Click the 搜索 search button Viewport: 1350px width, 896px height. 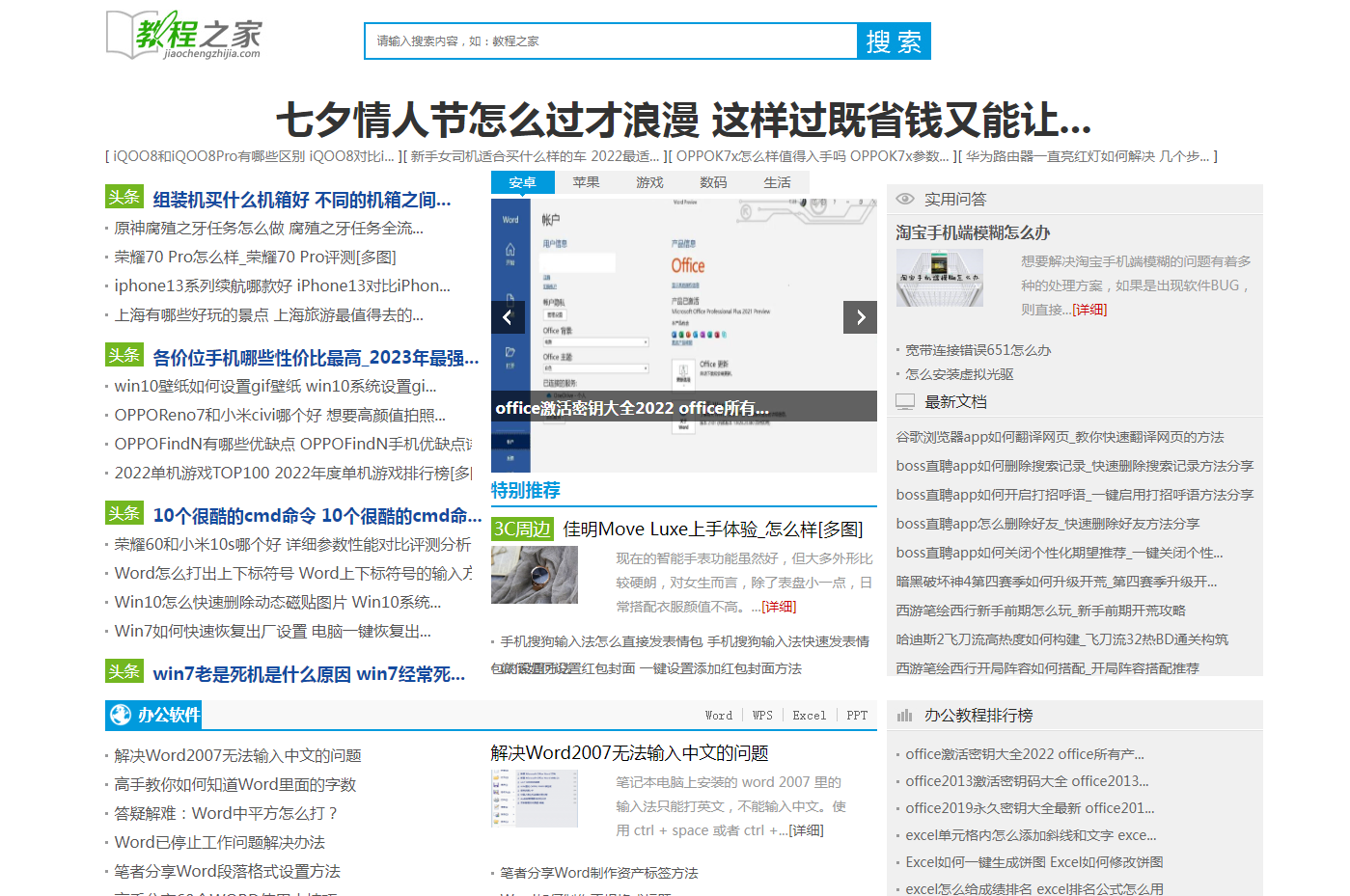point(894,41)
